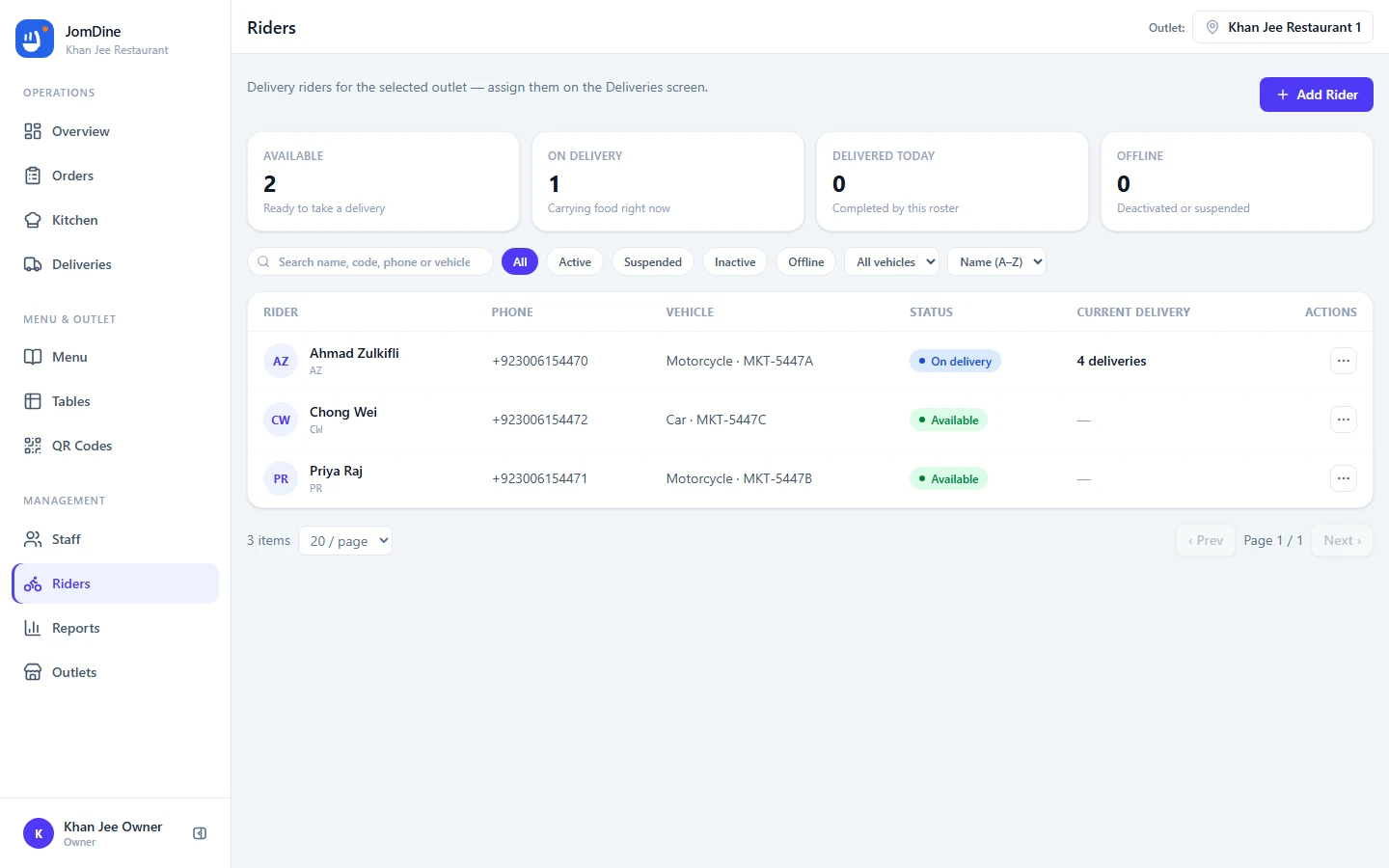The height and width of the screenshot is (868, 1389).
Task: Open Tables in the sidebar
Action: [x=116, y=401]
